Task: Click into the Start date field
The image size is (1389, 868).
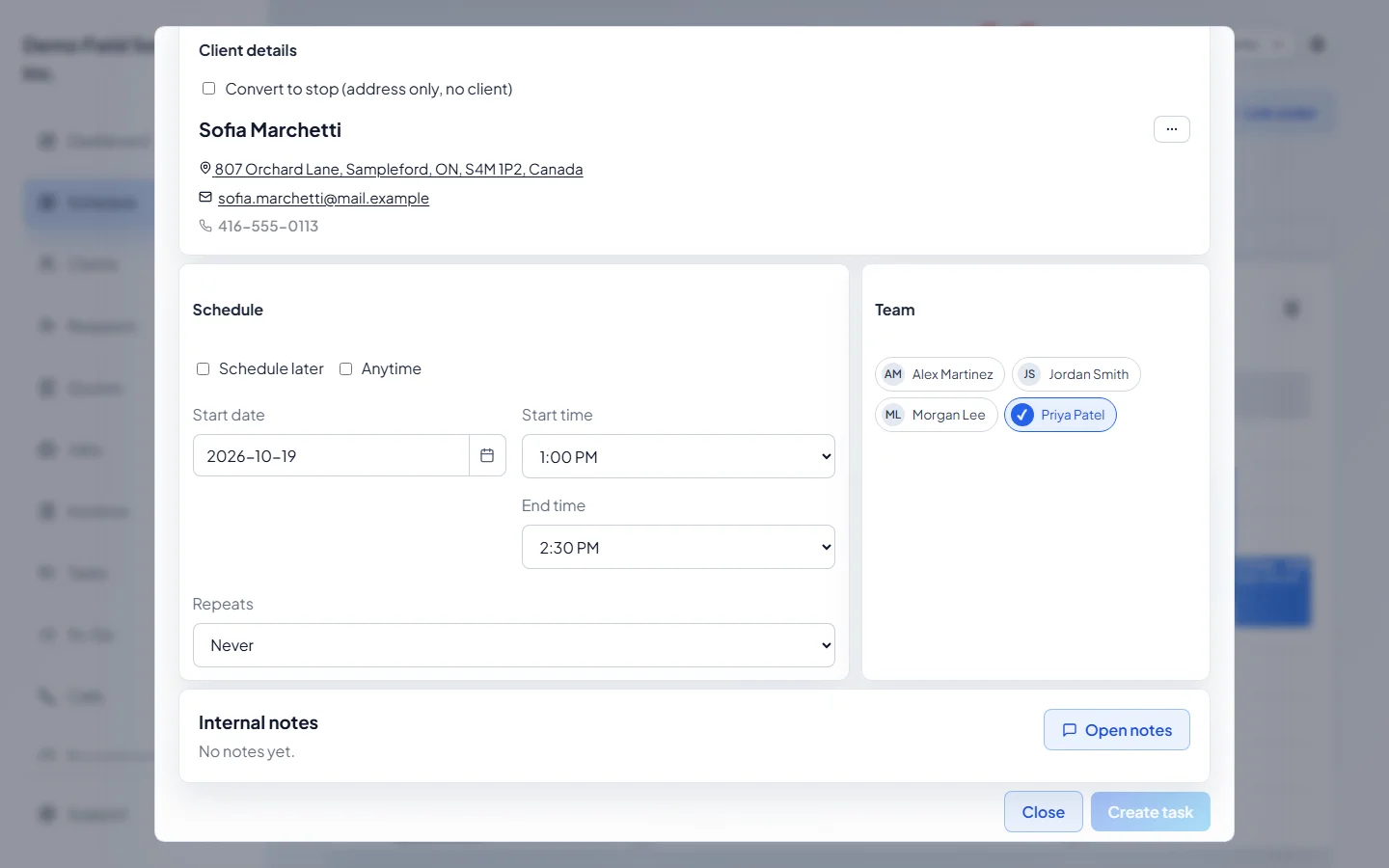Action: (x=331, y=455)
